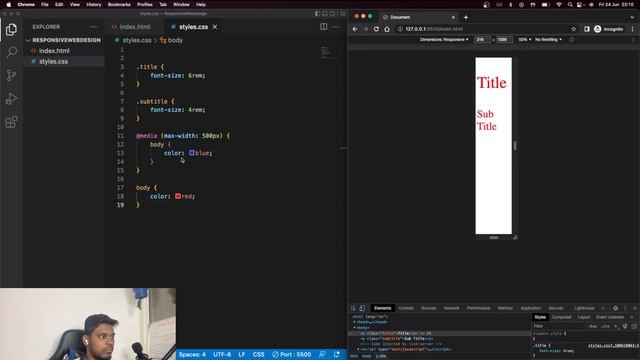Open the Extensions view
The width and height of the screenshot is (640, 360).
click(x=11, y=122)
